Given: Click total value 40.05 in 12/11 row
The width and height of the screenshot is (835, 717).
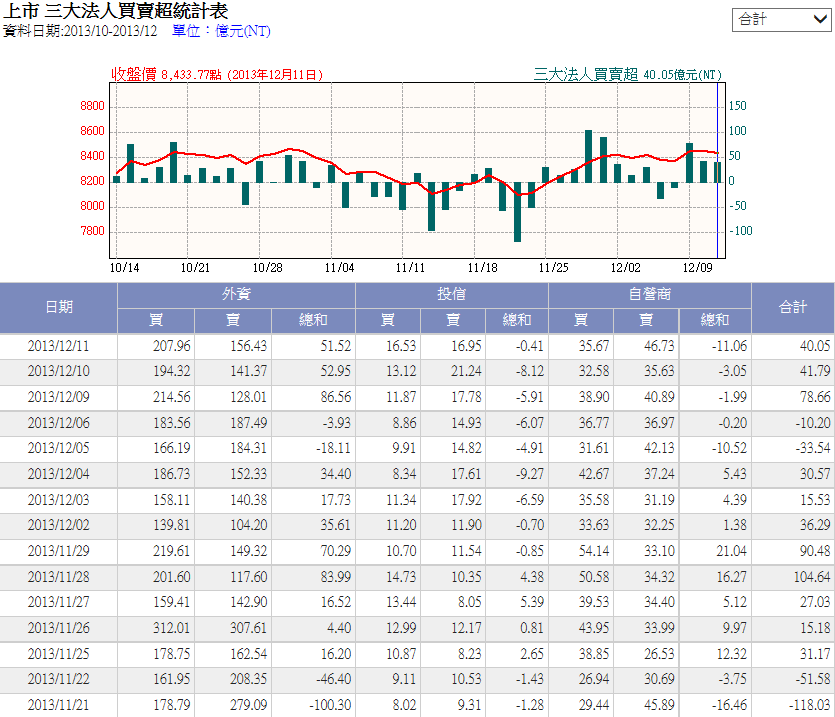Looking at the screenshot, I should point(815,346).
